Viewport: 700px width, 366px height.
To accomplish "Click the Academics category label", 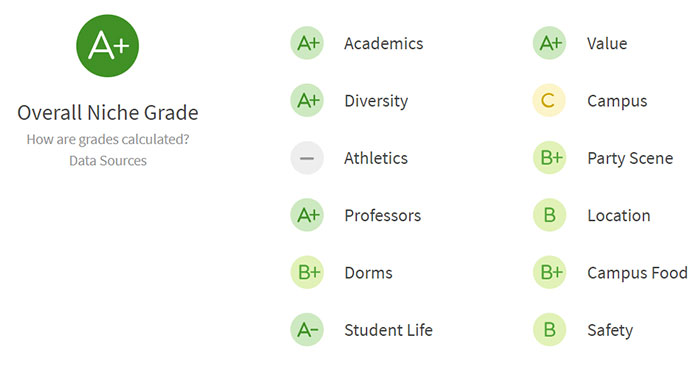I will click(383, 44).
